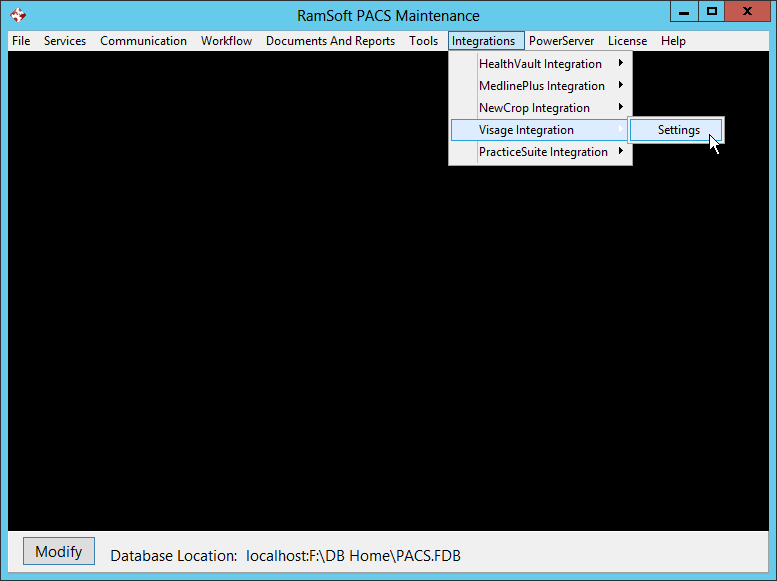
Task: Open Documents And Reports menu
Action: (x=330, y=41)
